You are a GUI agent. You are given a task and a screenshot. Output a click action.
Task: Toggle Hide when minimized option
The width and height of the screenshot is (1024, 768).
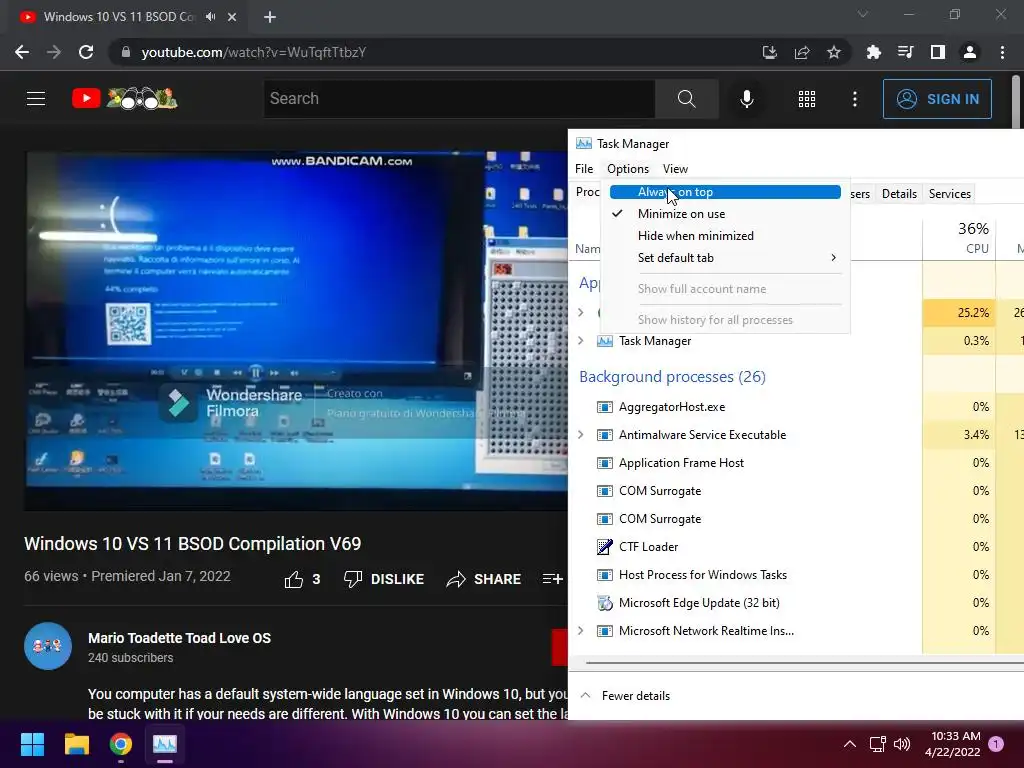click(x=725, y=236)
